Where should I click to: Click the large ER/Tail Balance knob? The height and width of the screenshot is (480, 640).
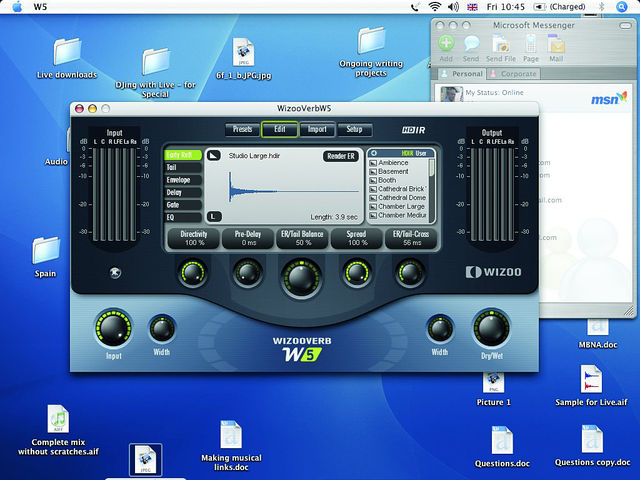(301, 278)
